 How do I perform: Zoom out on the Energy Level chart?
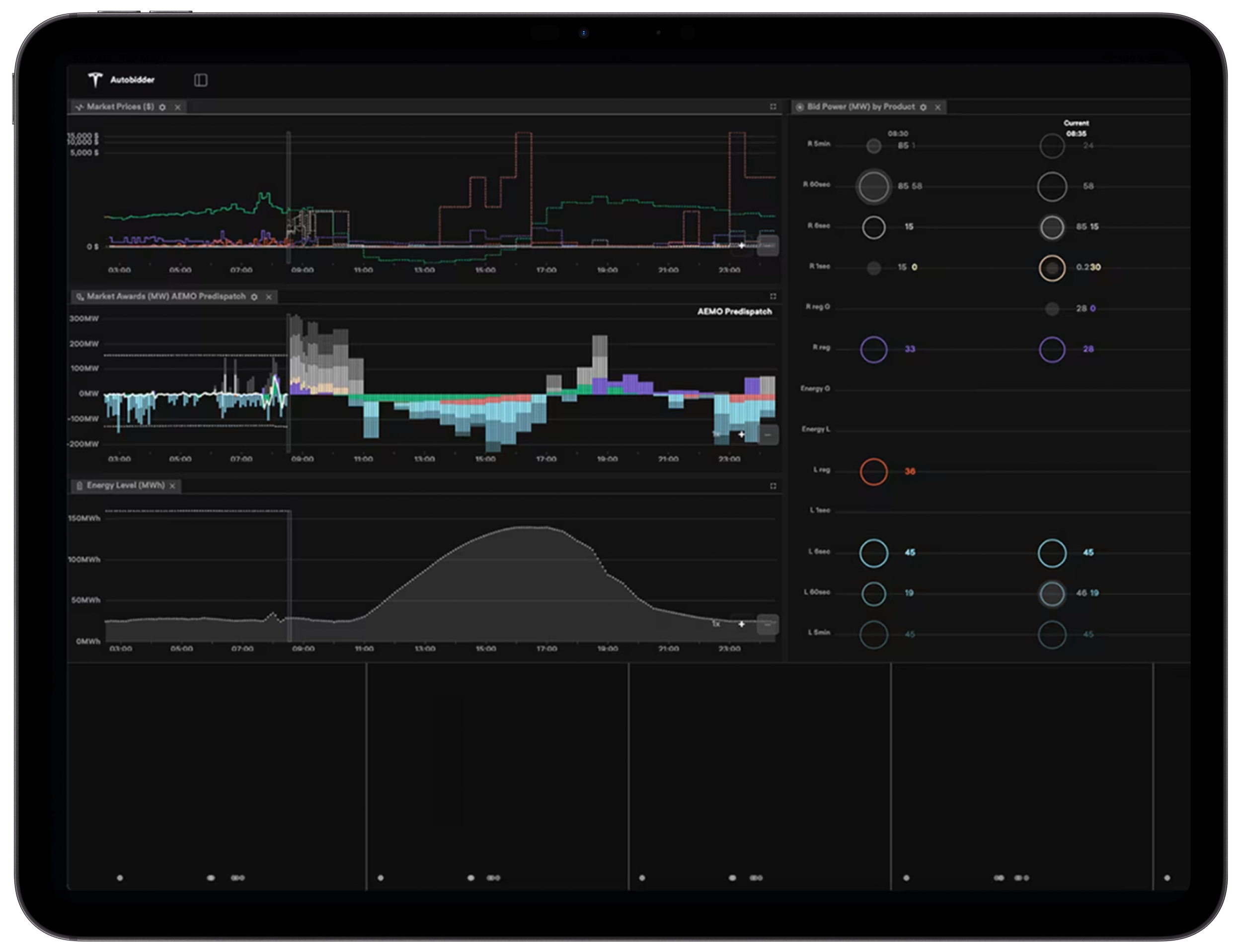point(768,624)
